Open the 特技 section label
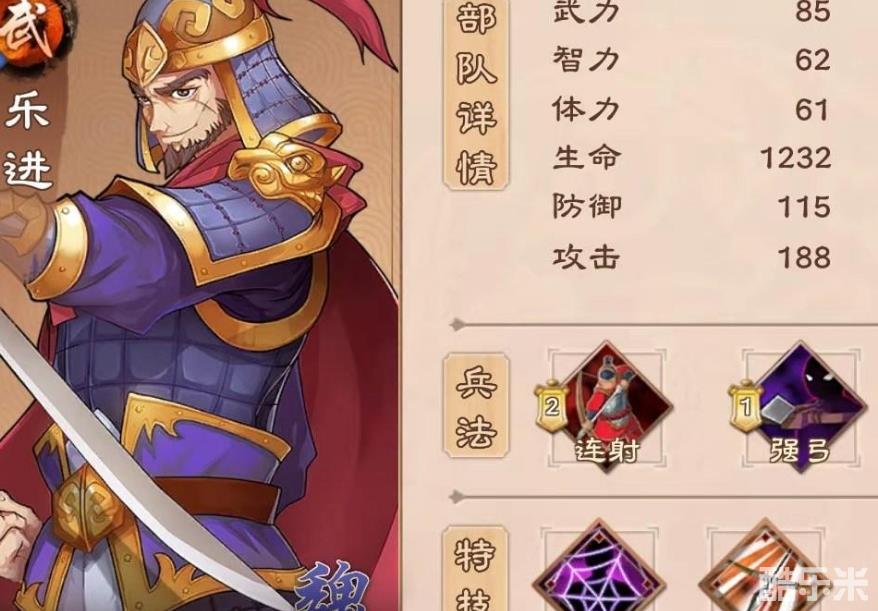The width and height of the screenshot is (878, 611). (x=474, y=568)
